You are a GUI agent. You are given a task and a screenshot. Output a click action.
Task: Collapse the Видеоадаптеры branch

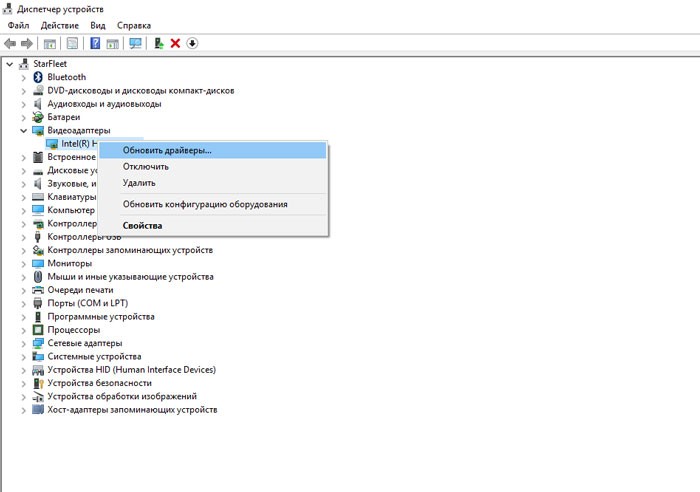(x=23, y=130)
